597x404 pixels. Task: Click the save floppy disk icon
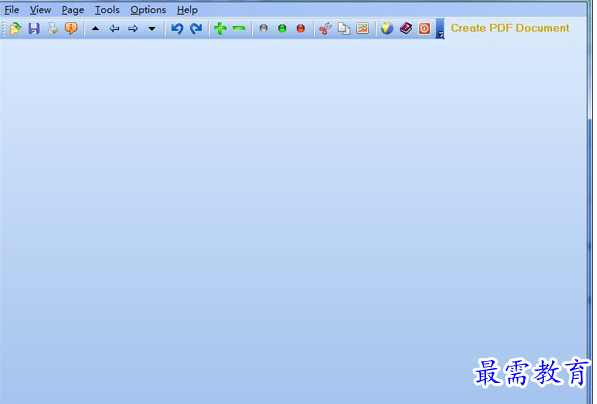pyautogui.click(x=34, y=29)
